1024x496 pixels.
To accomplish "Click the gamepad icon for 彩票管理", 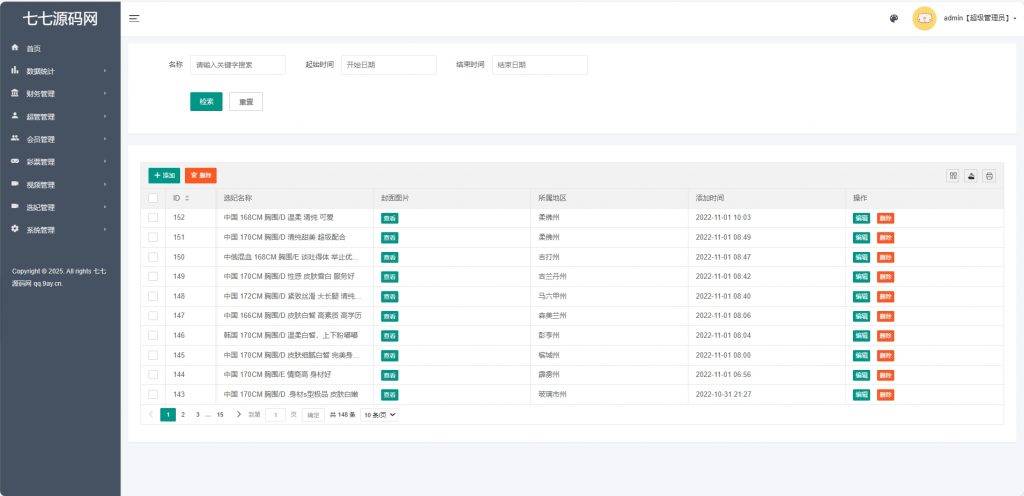I will [x=15, y=161].
